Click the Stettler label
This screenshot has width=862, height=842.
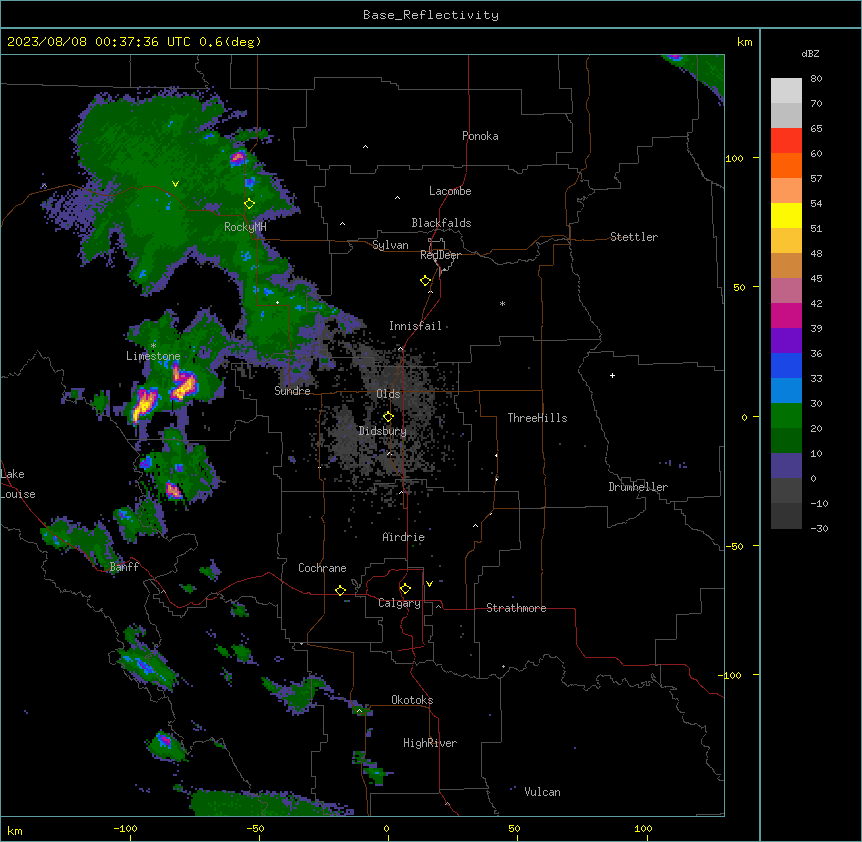[x=634, y=237]
